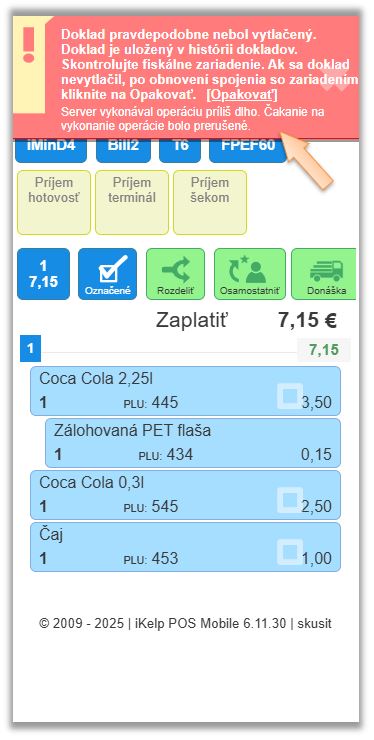Image resolution: width=374 pixels, height=740 pixels.
Task: Choose the Príjem šekom payment button
Action: pyautogui.click(x=210, y=202)
